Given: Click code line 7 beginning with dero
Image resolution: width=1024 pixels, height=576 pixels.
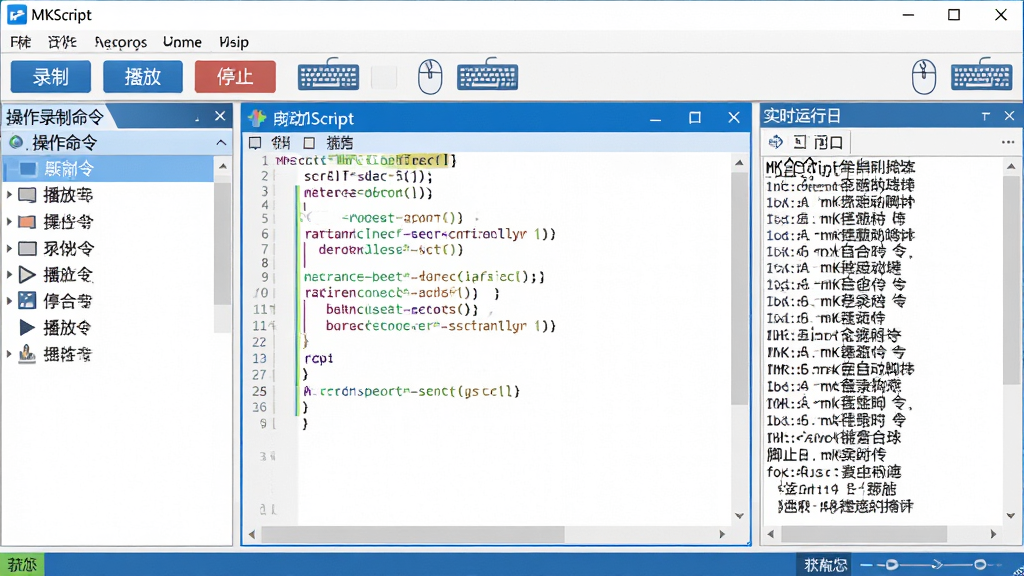Looking at the screenshot, I should coord(391,249).
